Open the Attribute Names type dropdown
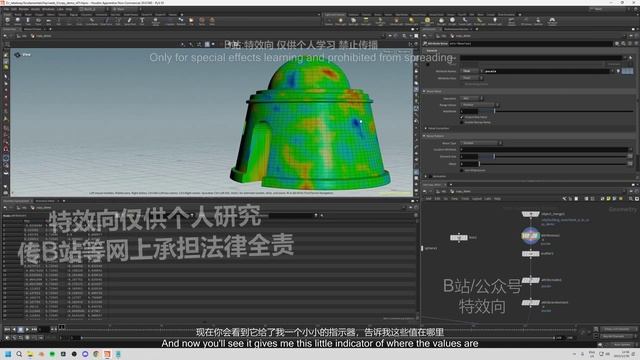This screenshot has height=360, width=640. (x=471, y=71)
